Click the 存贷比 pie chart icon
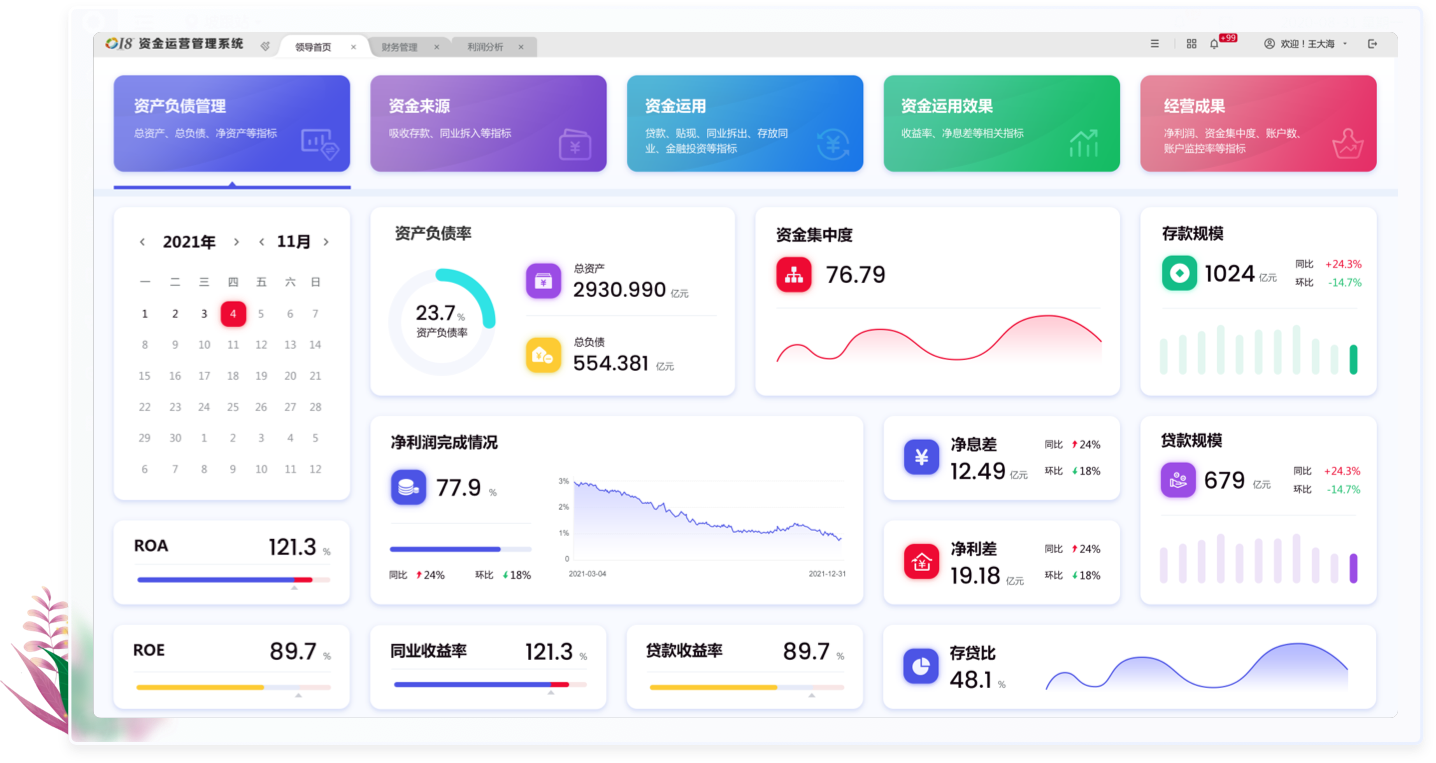The image size is (1436, 763). [x=920, y=666]
